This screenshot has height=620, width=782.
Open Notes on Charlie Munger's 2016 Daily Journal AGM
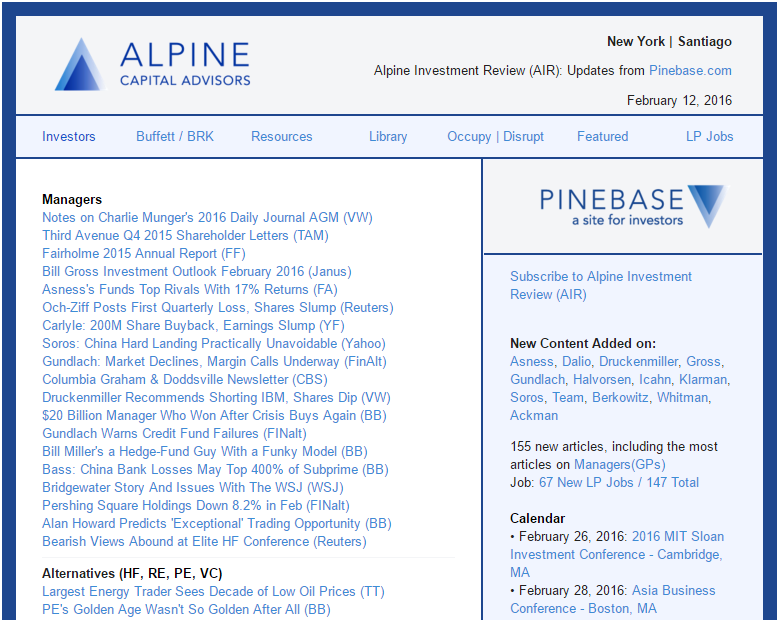(207, 217)
